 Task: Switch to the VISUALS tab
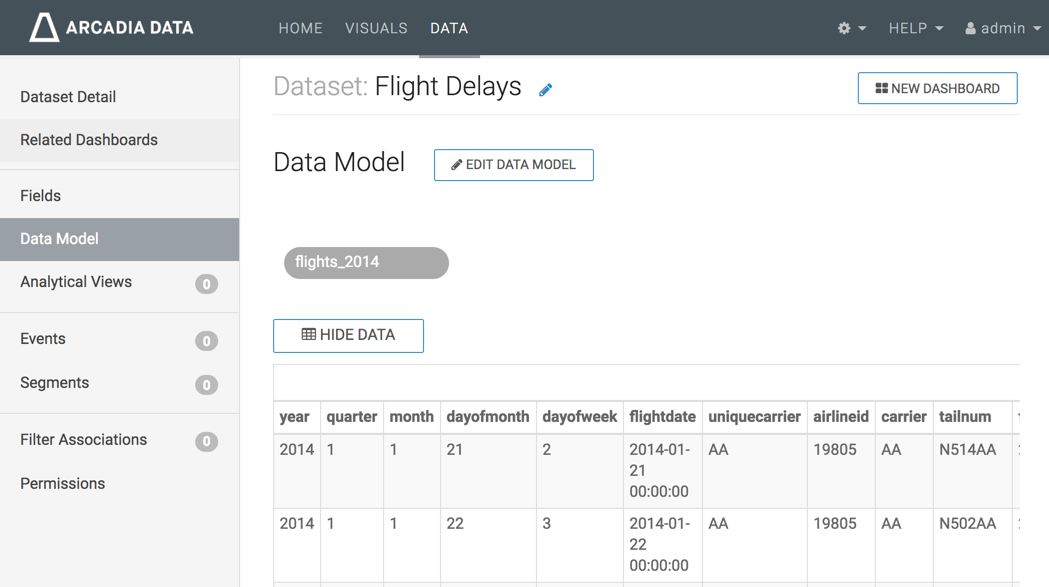click(x=376, y=28)
